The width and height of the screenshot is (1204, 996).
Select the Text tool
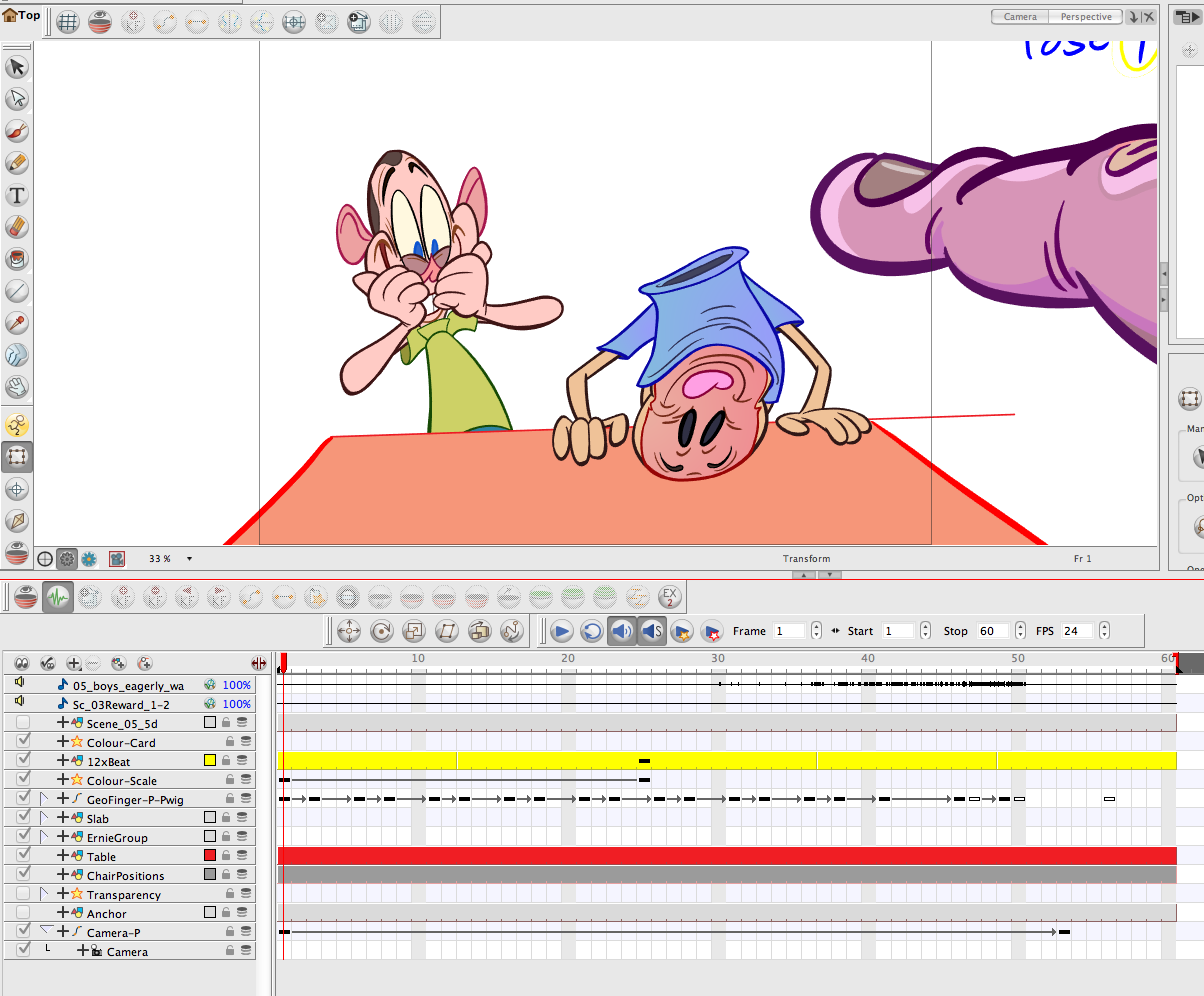pyautogui.click(x=16, y=195)
